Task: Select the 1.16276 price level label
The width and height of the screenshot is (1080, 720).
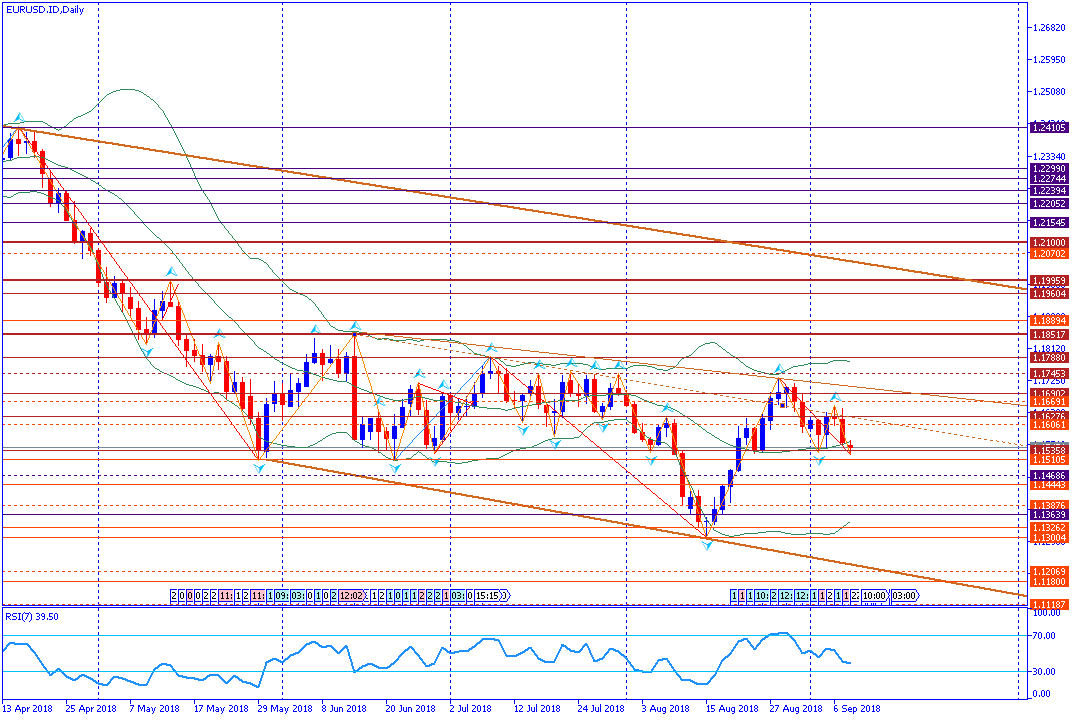Action: pyautogui.click(x=1049, y=416)
